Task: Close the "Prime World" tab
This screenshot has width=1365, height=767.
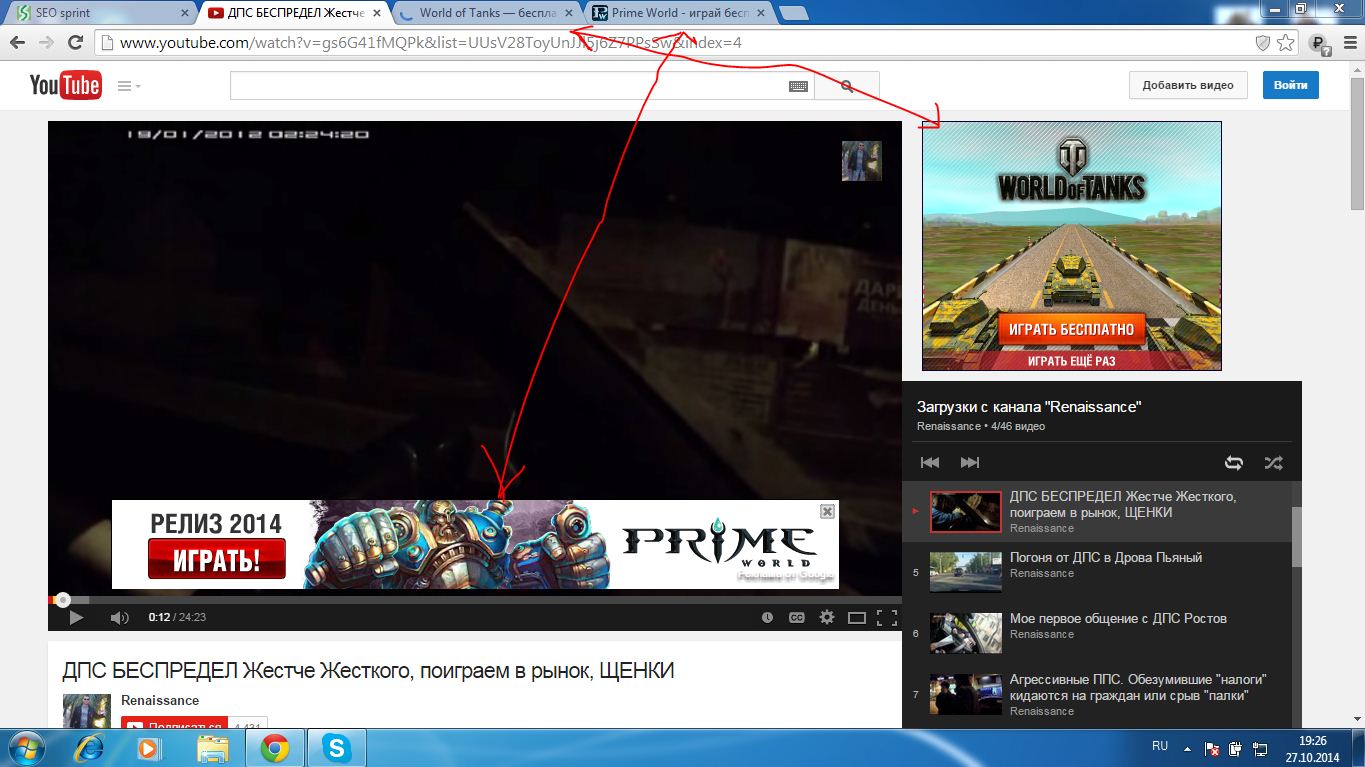Action: point(762,13)
